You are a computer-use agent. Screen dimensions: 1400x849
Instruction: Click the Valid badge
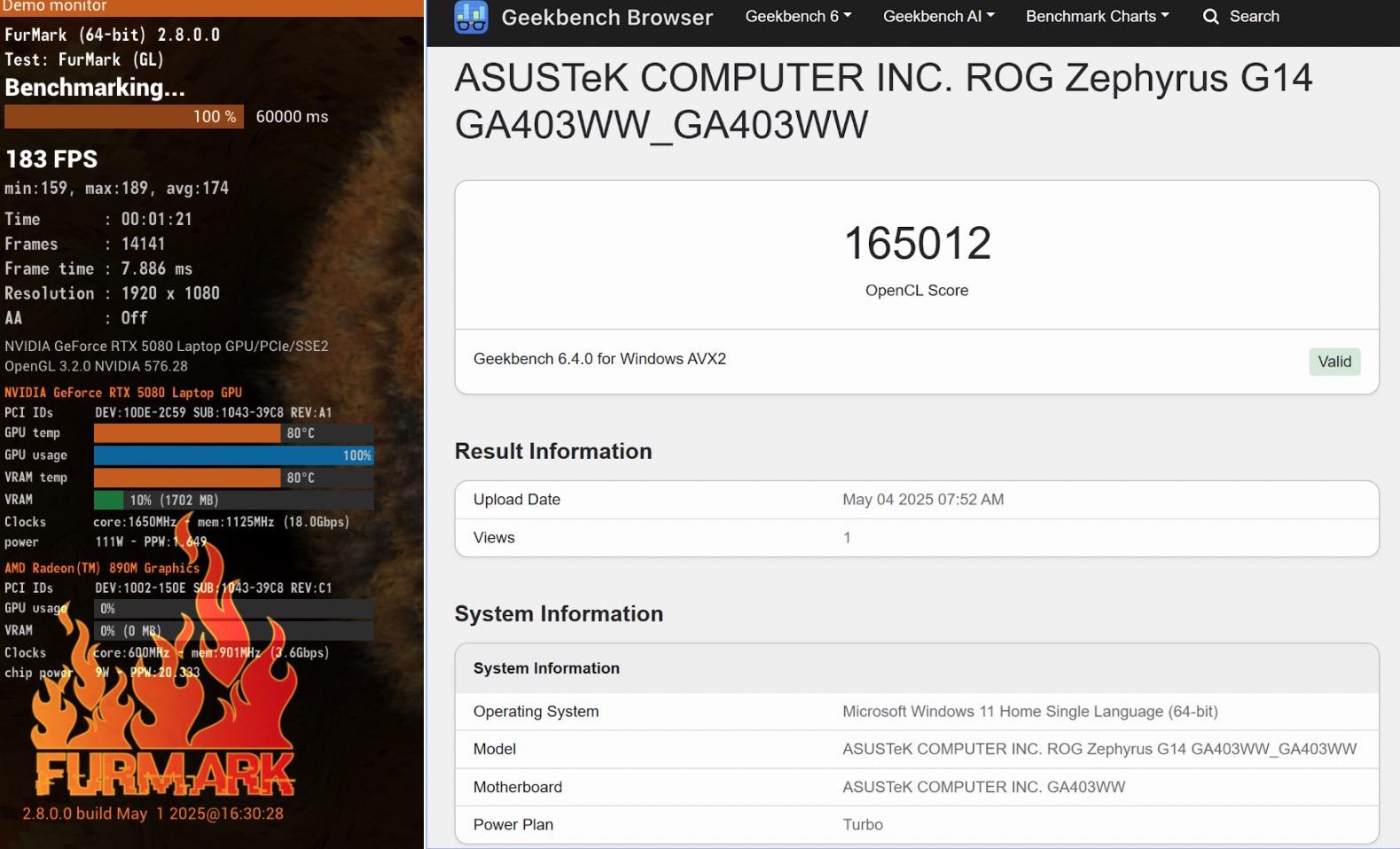1334,361
